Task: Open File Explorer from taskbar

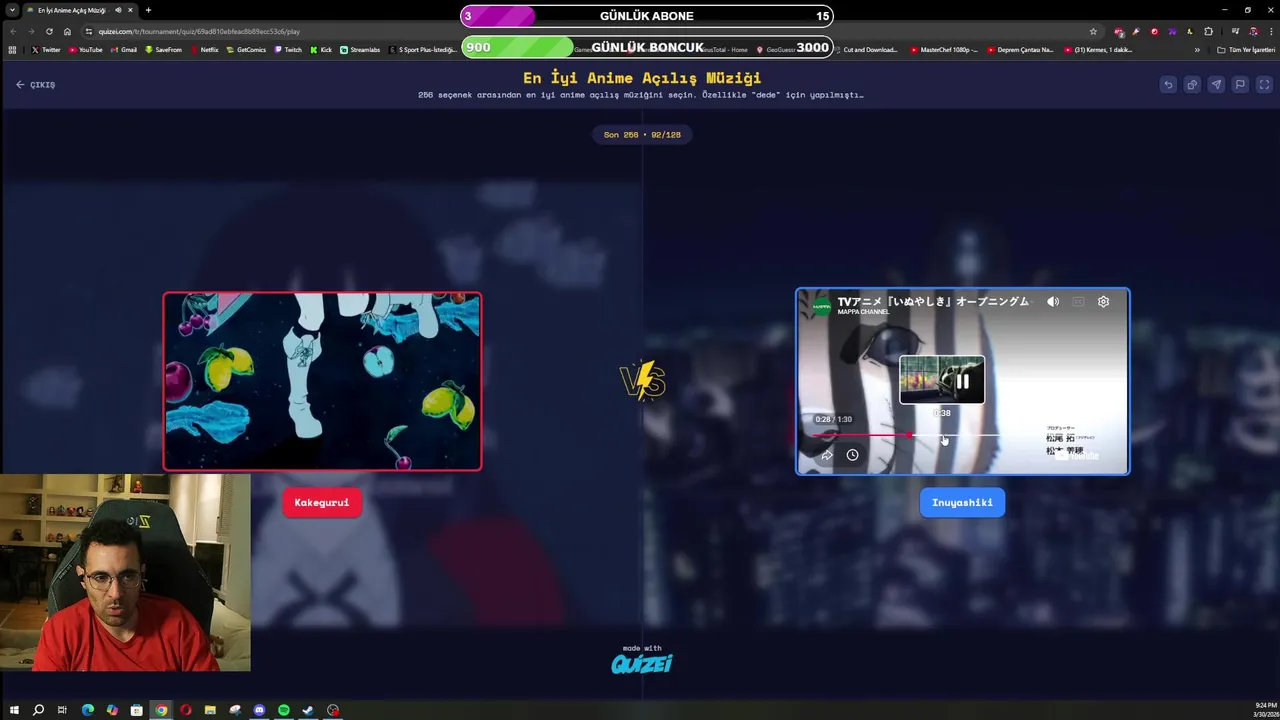Action: click(x=210, y=710)
